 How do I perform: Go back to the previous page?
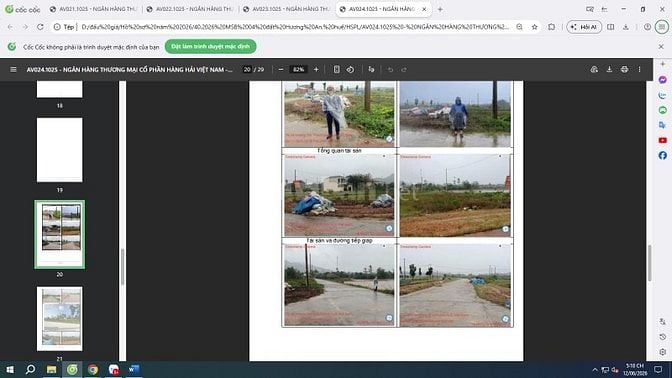pos(10,27)
